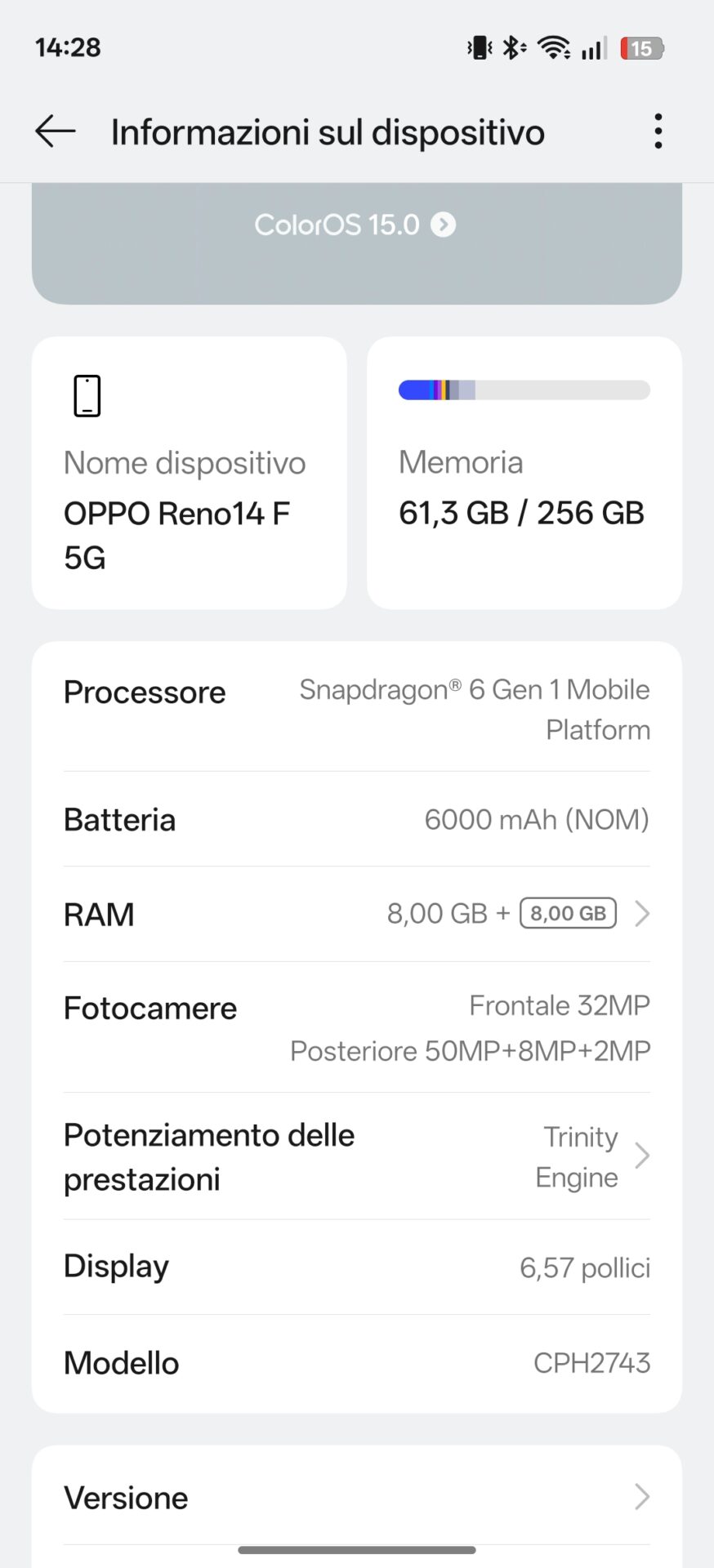714x1568 pixels.
Task: Open the three-dot overflow menu
Action: 658,131
